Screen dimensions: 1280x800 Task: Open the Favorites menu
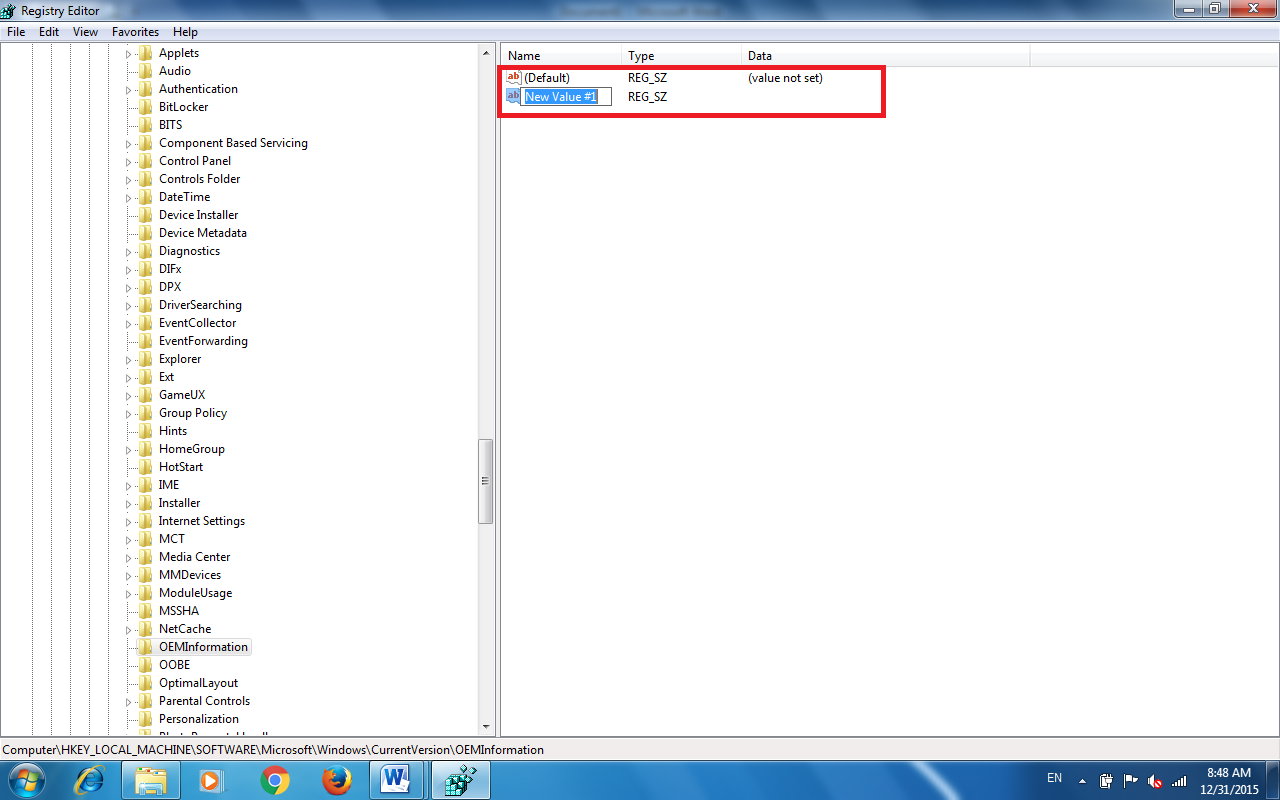pyautogui.click(x=135, y=32)
